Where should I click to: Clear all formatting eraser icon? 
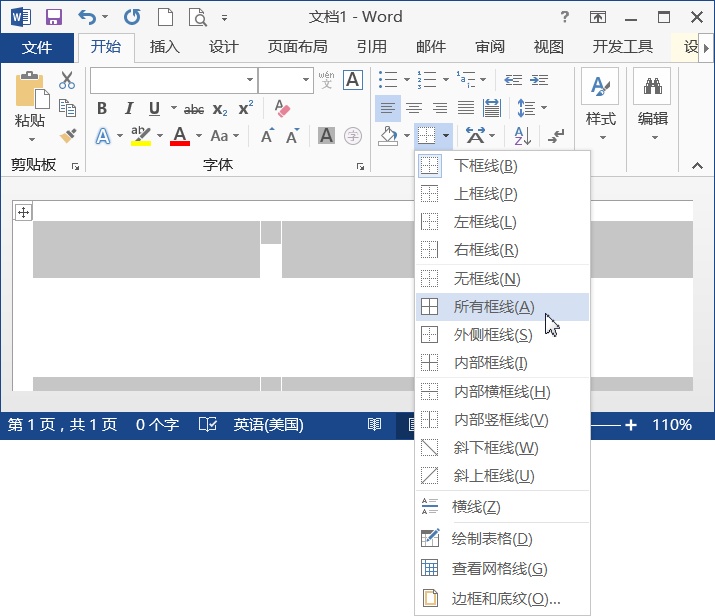coord(282,109)
